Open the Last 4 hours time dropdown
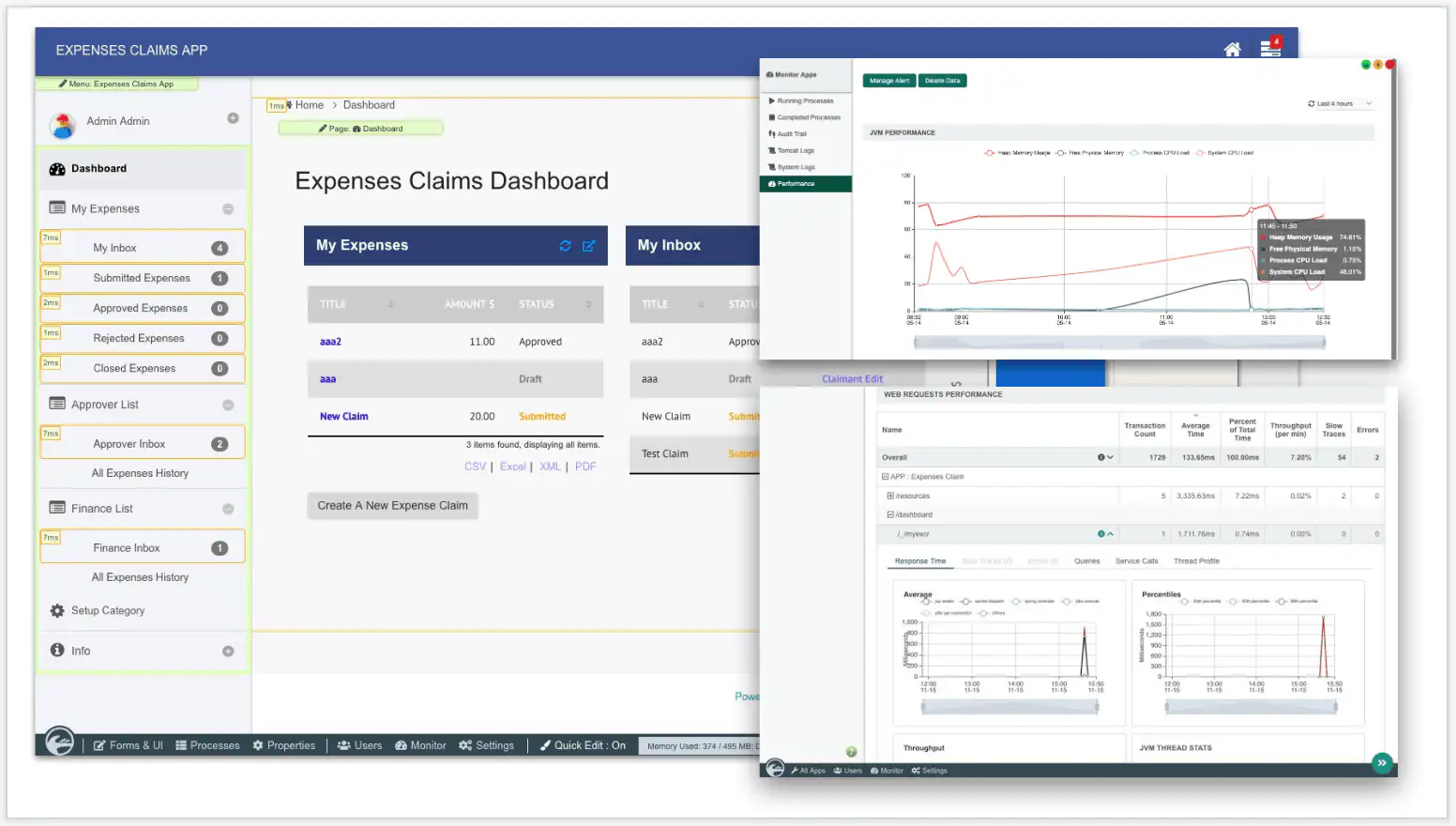Image resolution: width=1456 pixels, height=826 pixels. [x=1340, y=104]
